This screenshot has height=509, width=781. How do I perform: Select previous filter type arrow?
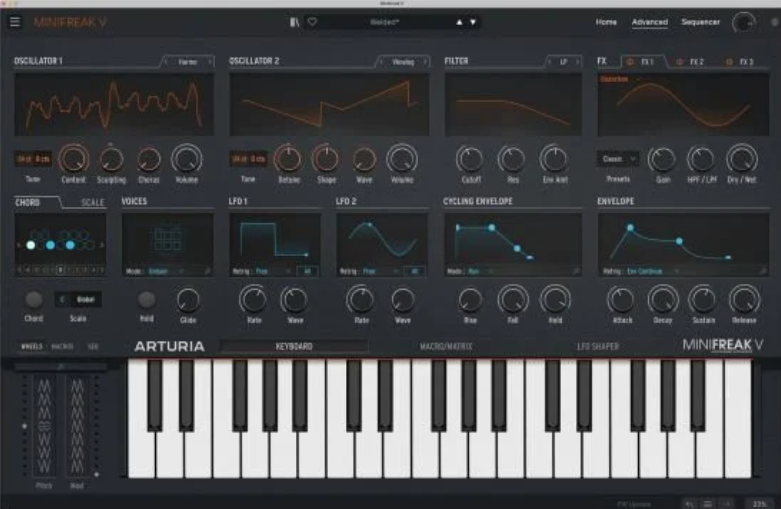click(549, 62)
